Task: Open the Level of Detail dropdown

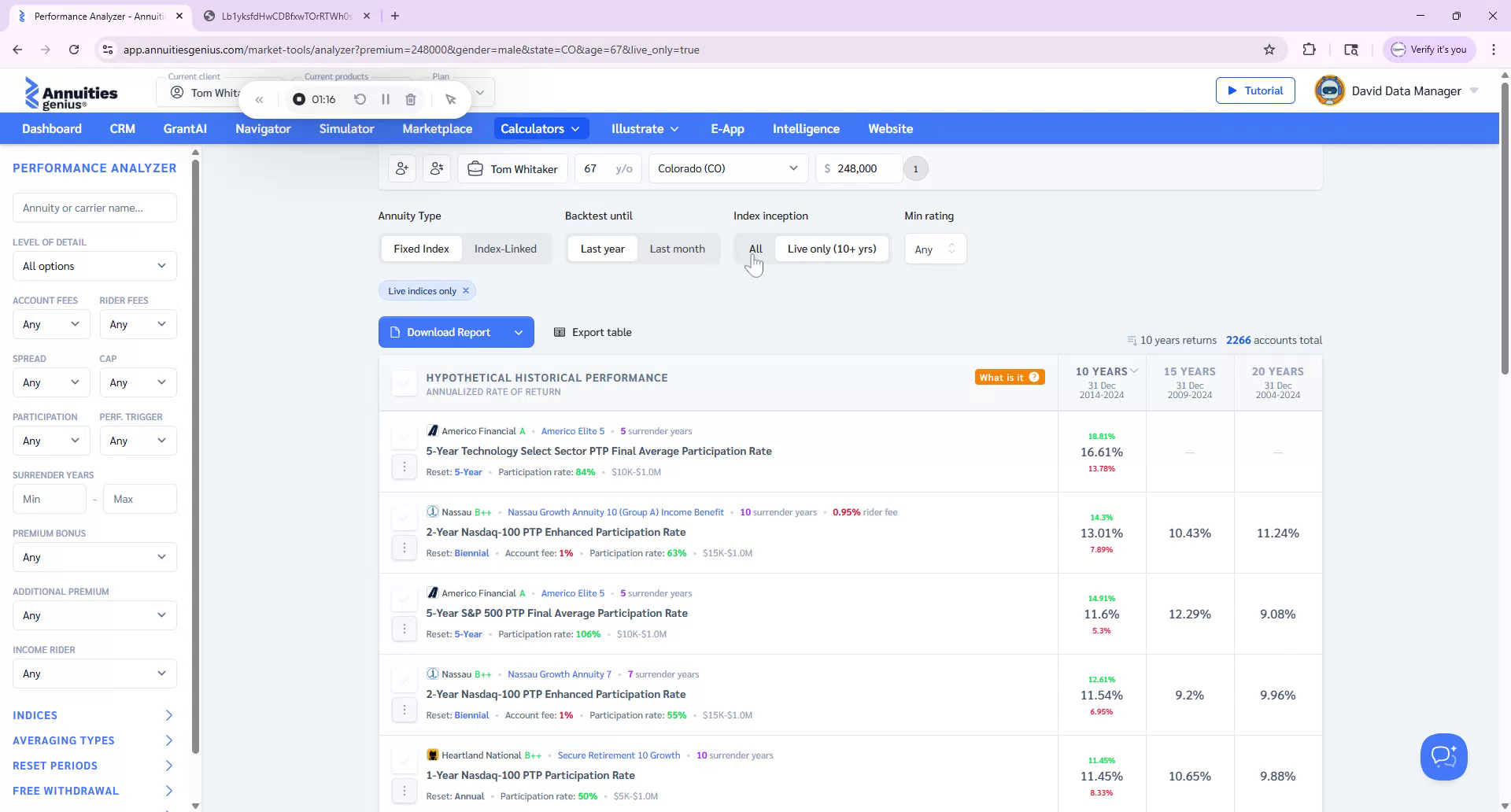Action: point(94,266)
